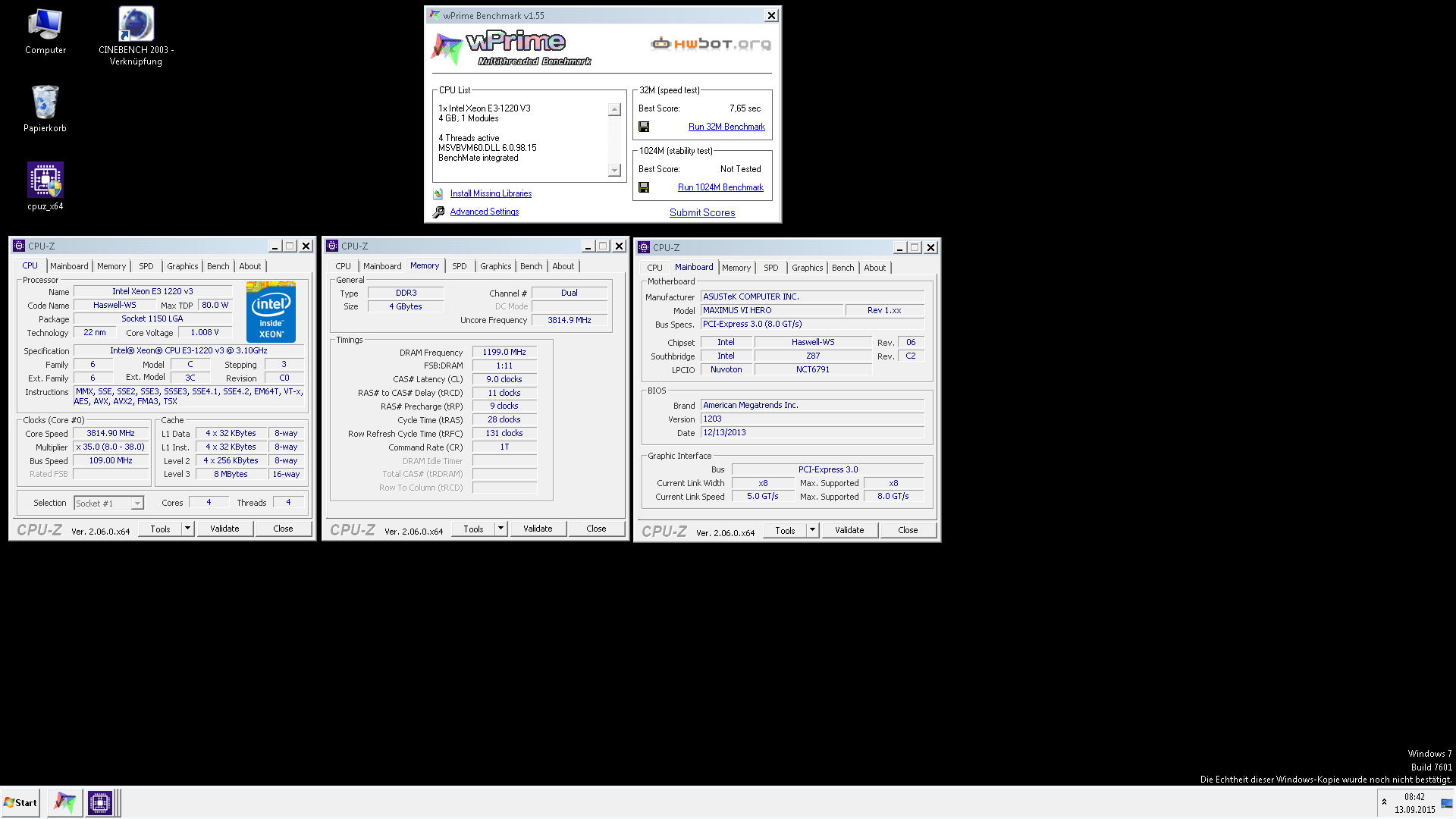1456x819 pixels.
Task: Click the Install Missing Libraries icon
Action: click(x=438, y=194)
